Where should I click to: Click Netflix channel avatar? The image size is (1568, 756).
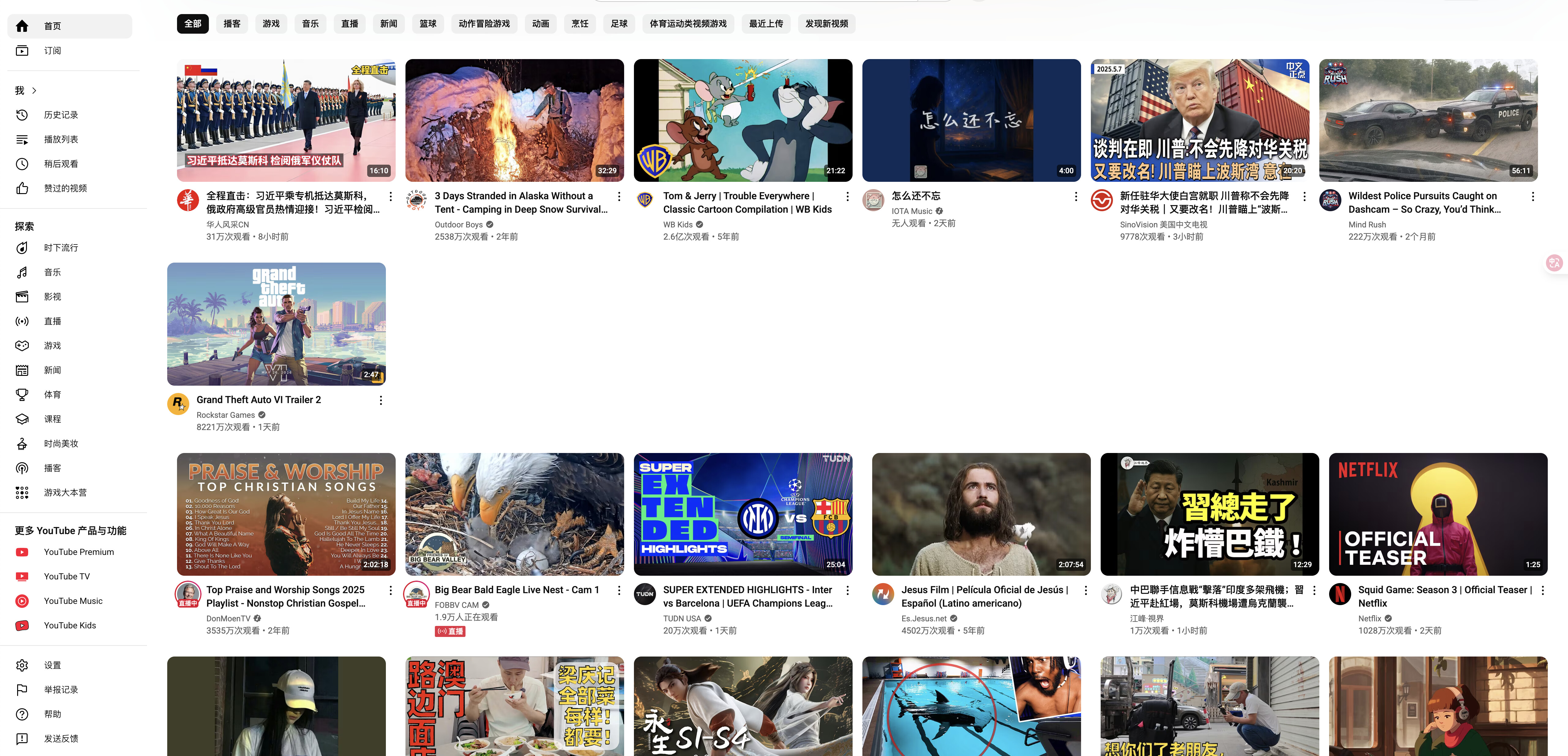pyautogui.click(x=1340, y=593)
